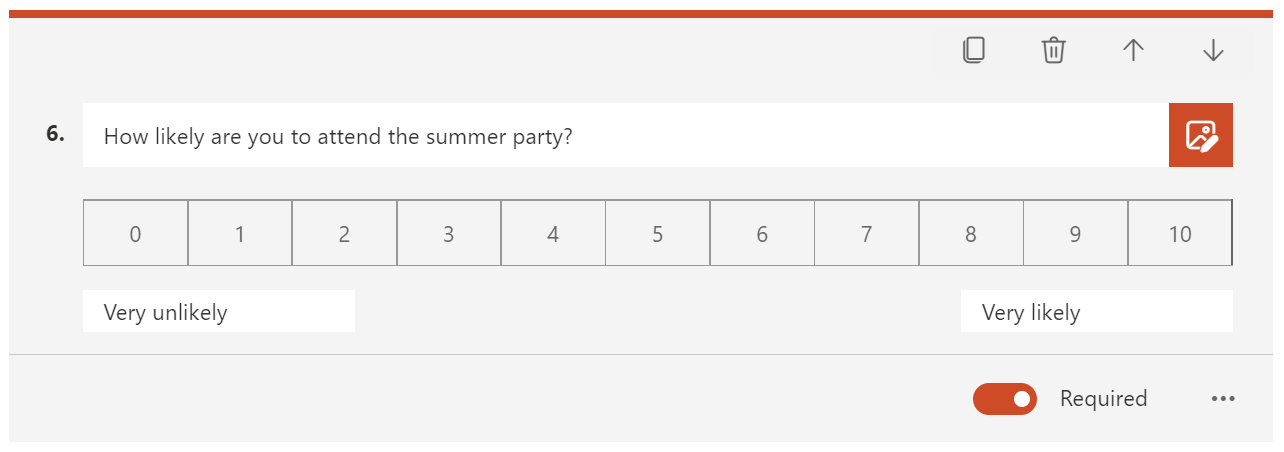This screenshot has width=1284, height=452.
Task: Move question up with arrow icon
Action: click(x=1133, y=50)
